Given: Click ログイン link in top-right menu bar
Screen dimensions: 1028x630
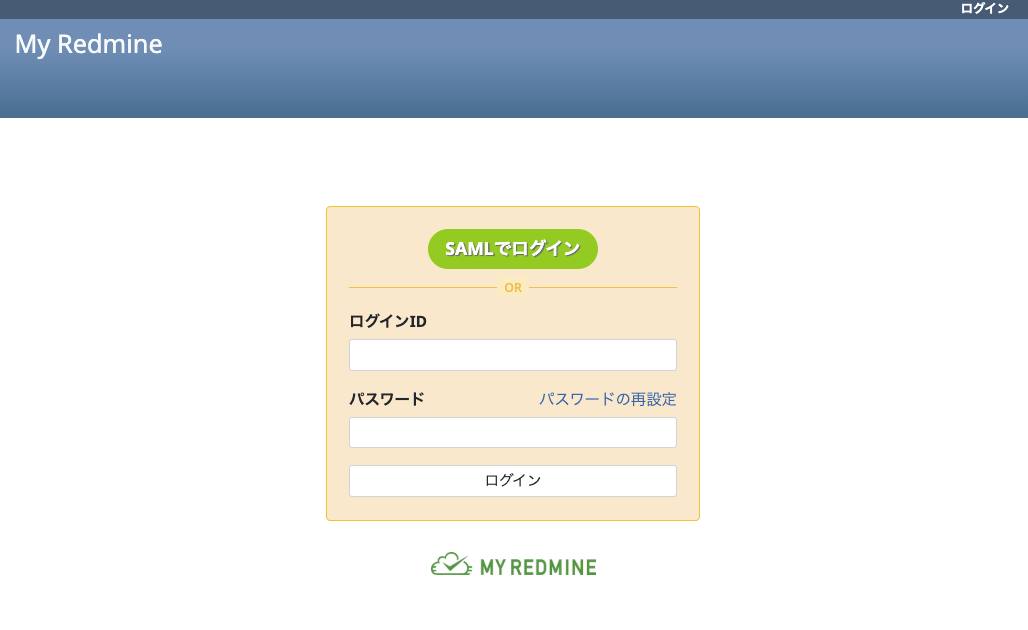Looking at the screenshot, I should point(984,8).
